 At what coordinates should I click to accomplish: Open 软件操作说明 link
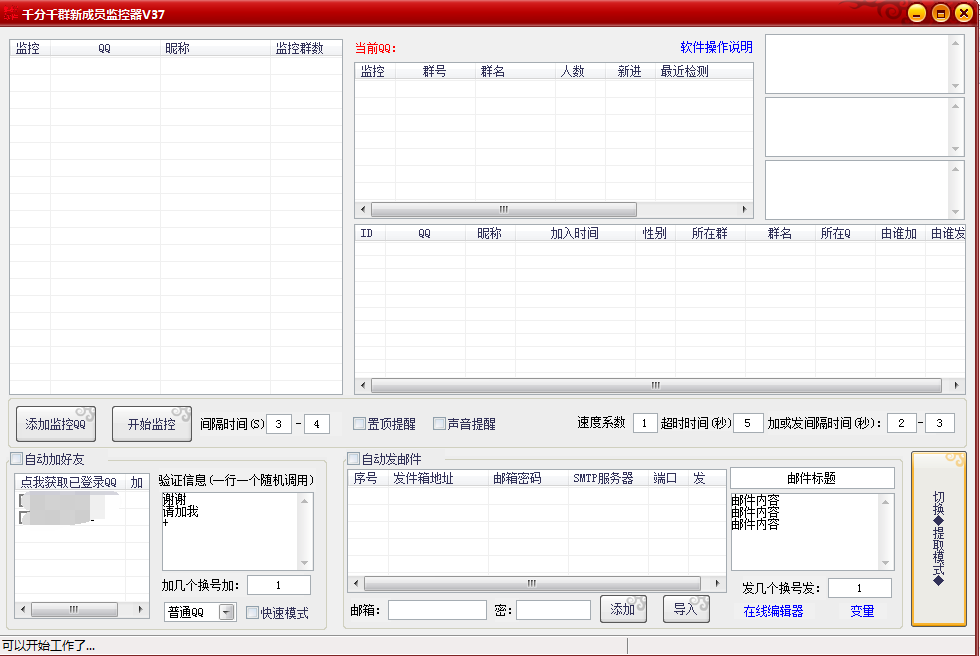point(716,47)
